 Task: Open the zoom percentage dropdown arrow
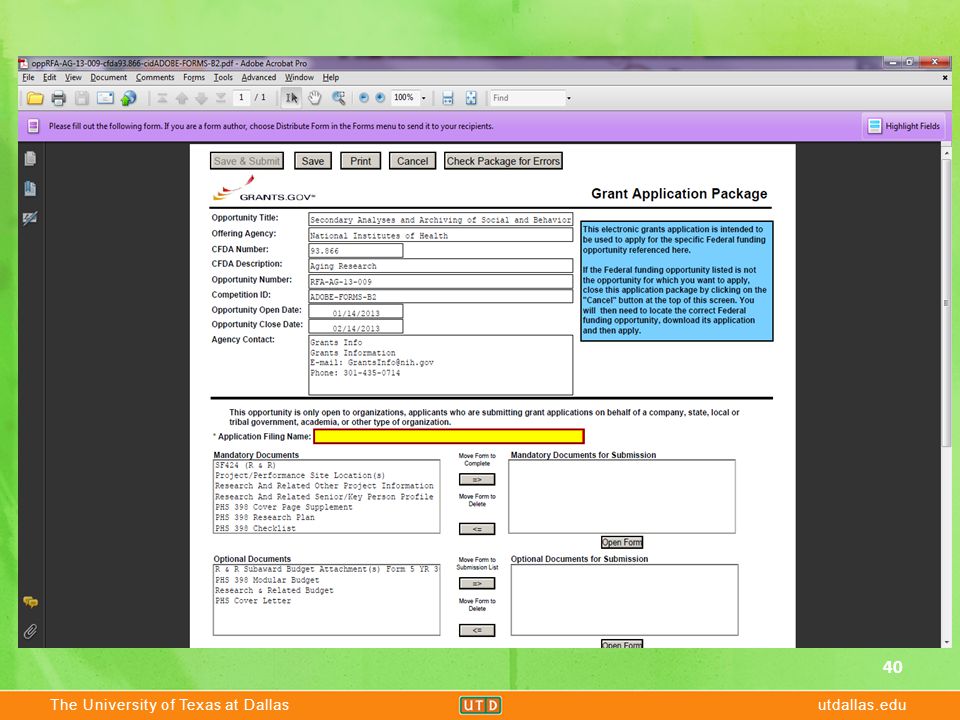click(x=423, y=98)
